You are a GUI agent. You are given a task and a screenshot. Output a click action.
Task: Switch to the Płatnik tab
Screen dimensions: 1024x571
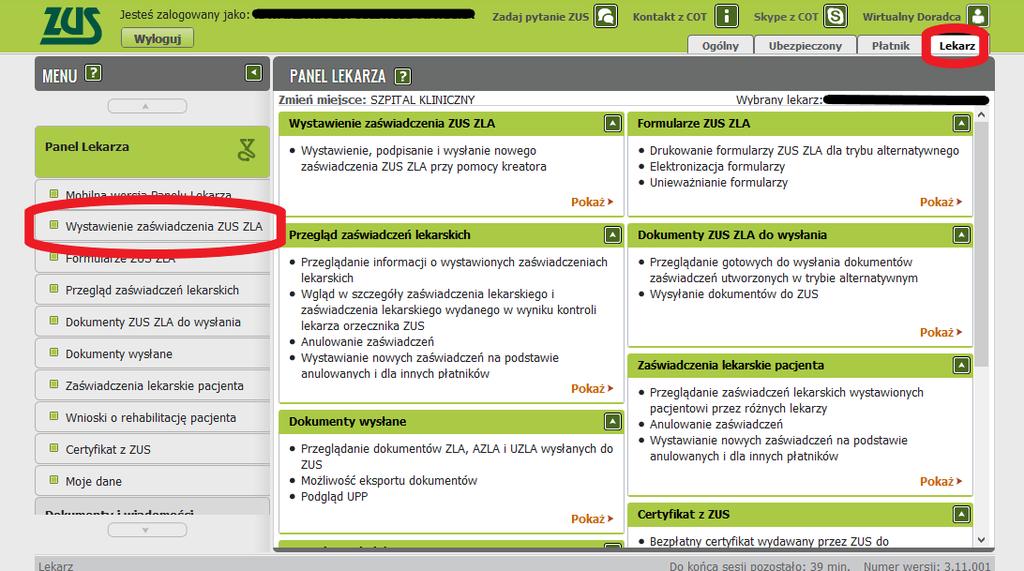[890, 45]
